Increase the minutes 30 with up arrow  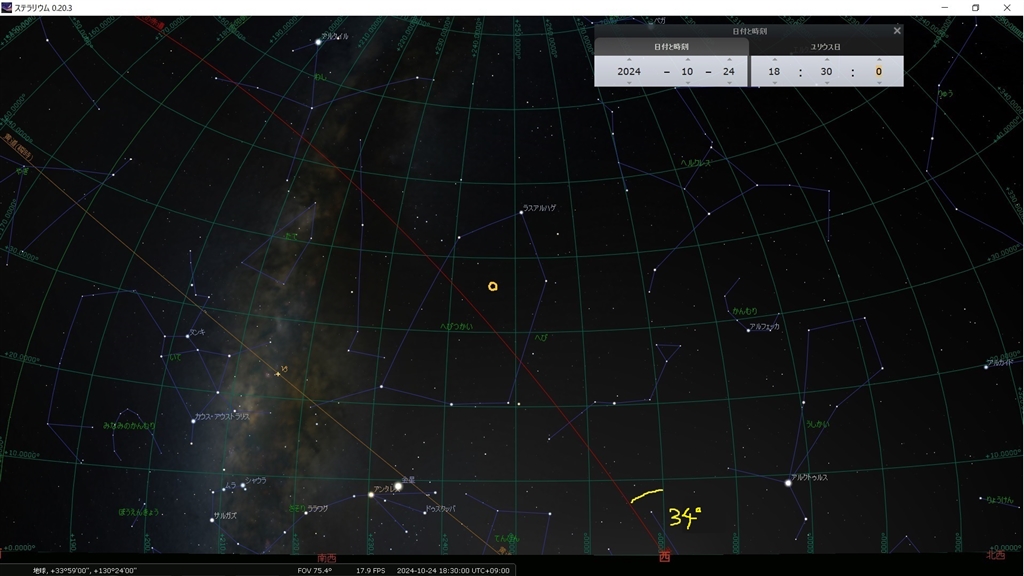pyautogui.click(x=826, y=59)
